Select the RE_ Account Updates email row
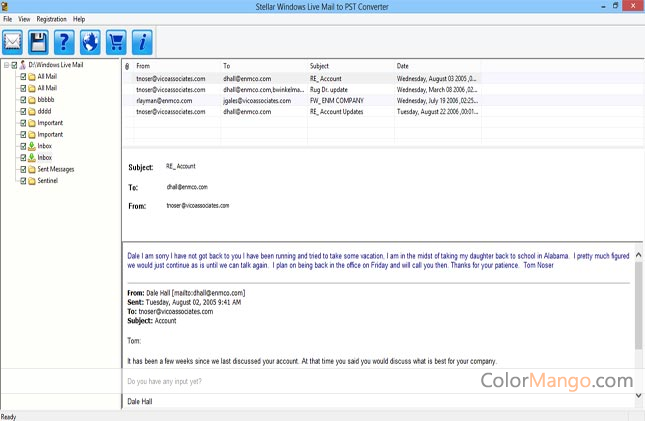This screenshot has height=421, width=645. 302,112
